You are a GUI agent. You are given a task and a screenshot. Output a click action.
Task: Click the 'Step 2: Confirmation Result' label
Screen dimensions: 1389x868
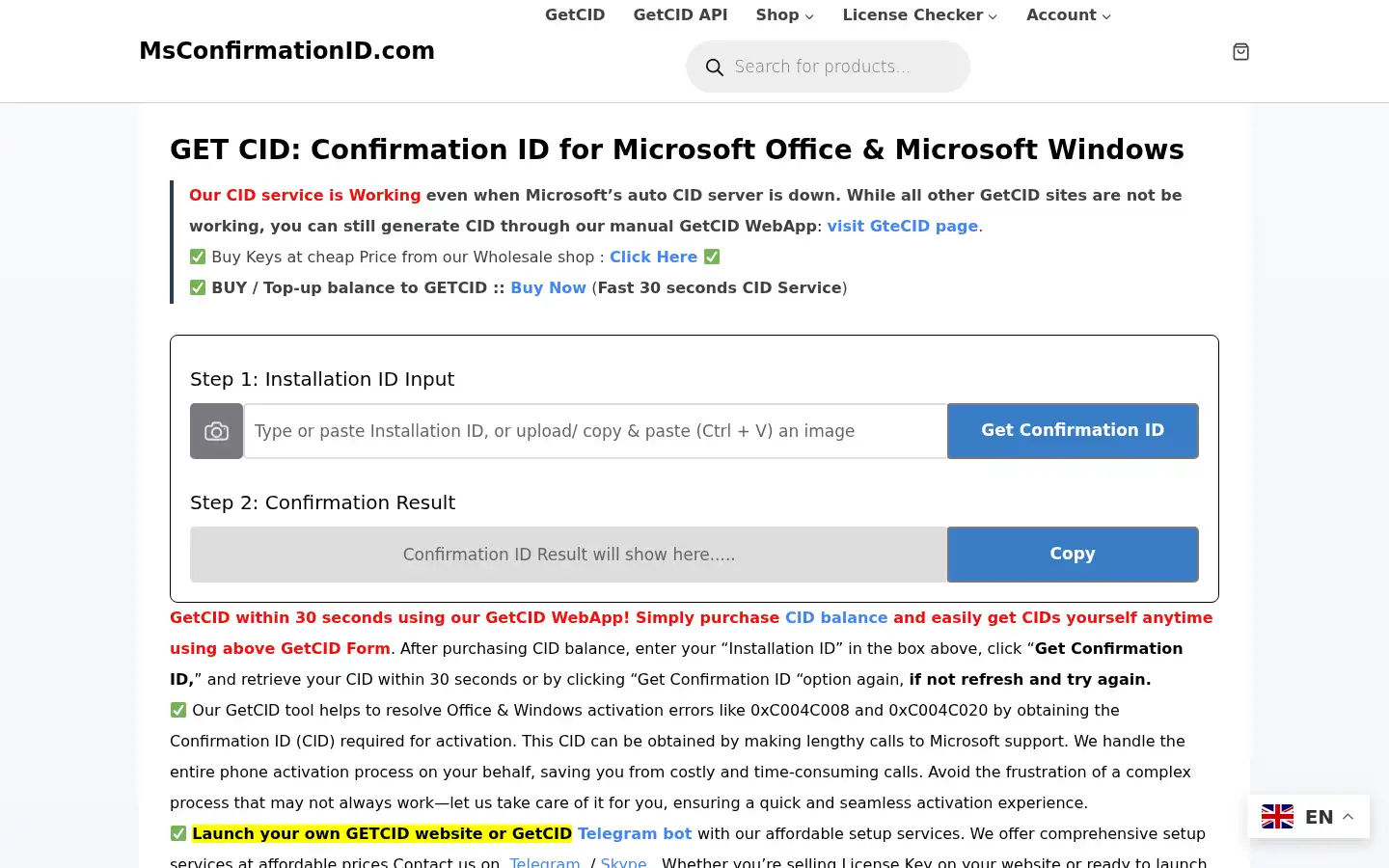tap(322, 502)
